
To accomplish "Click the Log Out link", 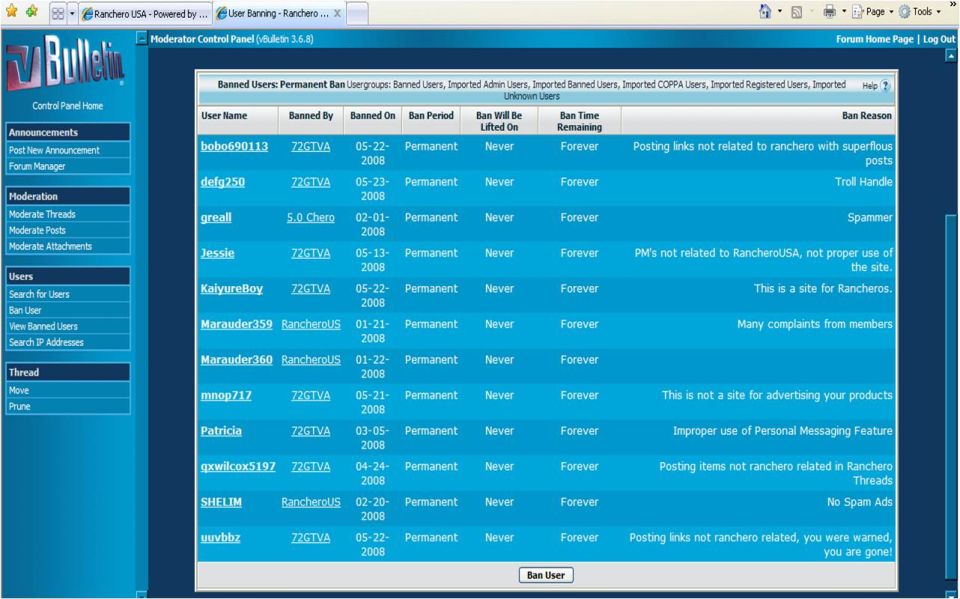I will pyautogui.click(x=939, y=39).
